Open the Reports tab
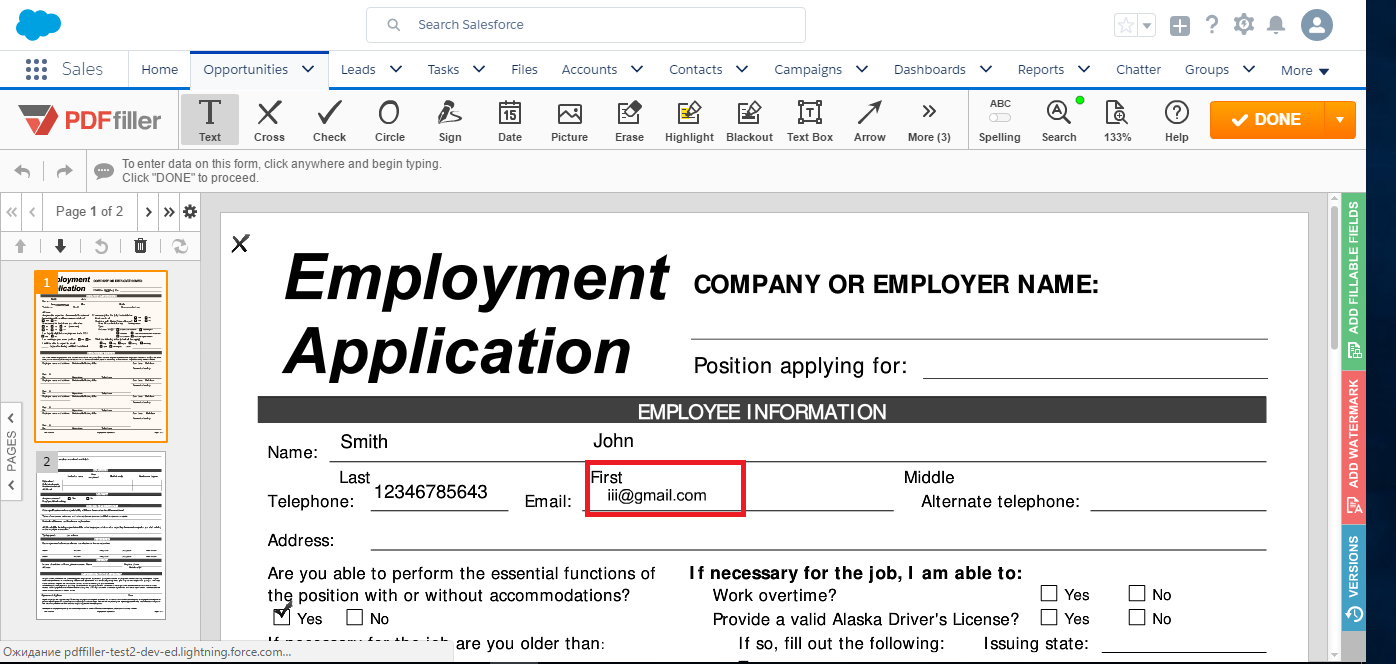Screen dimensions: 1396x664 [x=1041, y=69]
